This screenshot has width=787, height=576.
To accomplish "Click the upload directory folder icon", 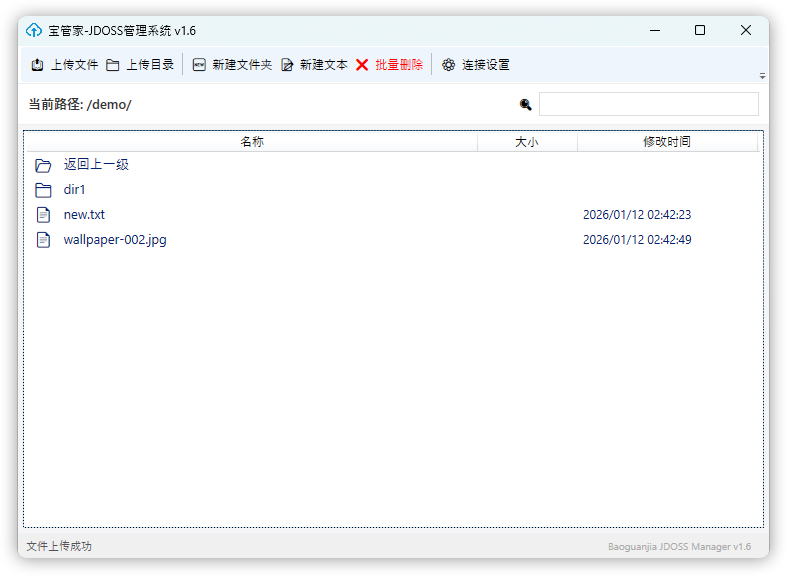I will coord(113,65).
